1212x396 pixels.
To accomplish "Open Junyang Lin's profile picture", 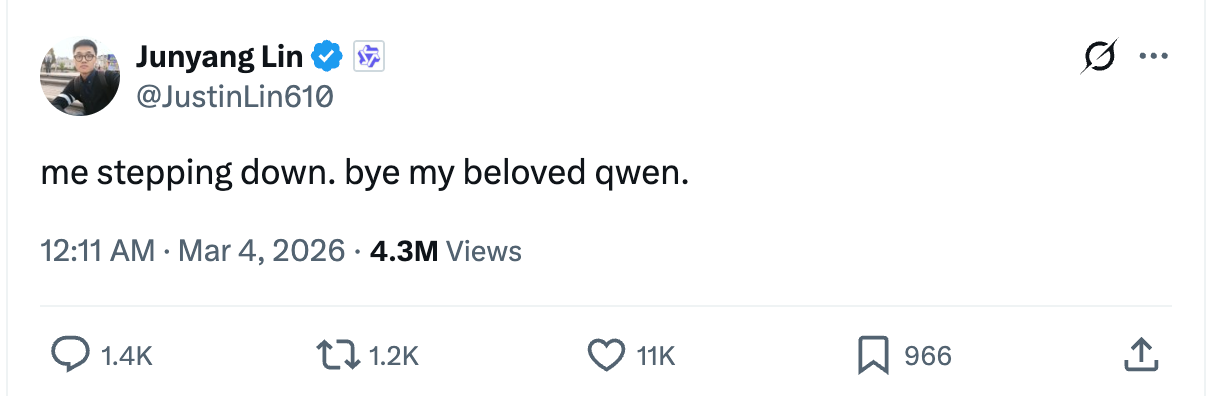I will point(80,77).
